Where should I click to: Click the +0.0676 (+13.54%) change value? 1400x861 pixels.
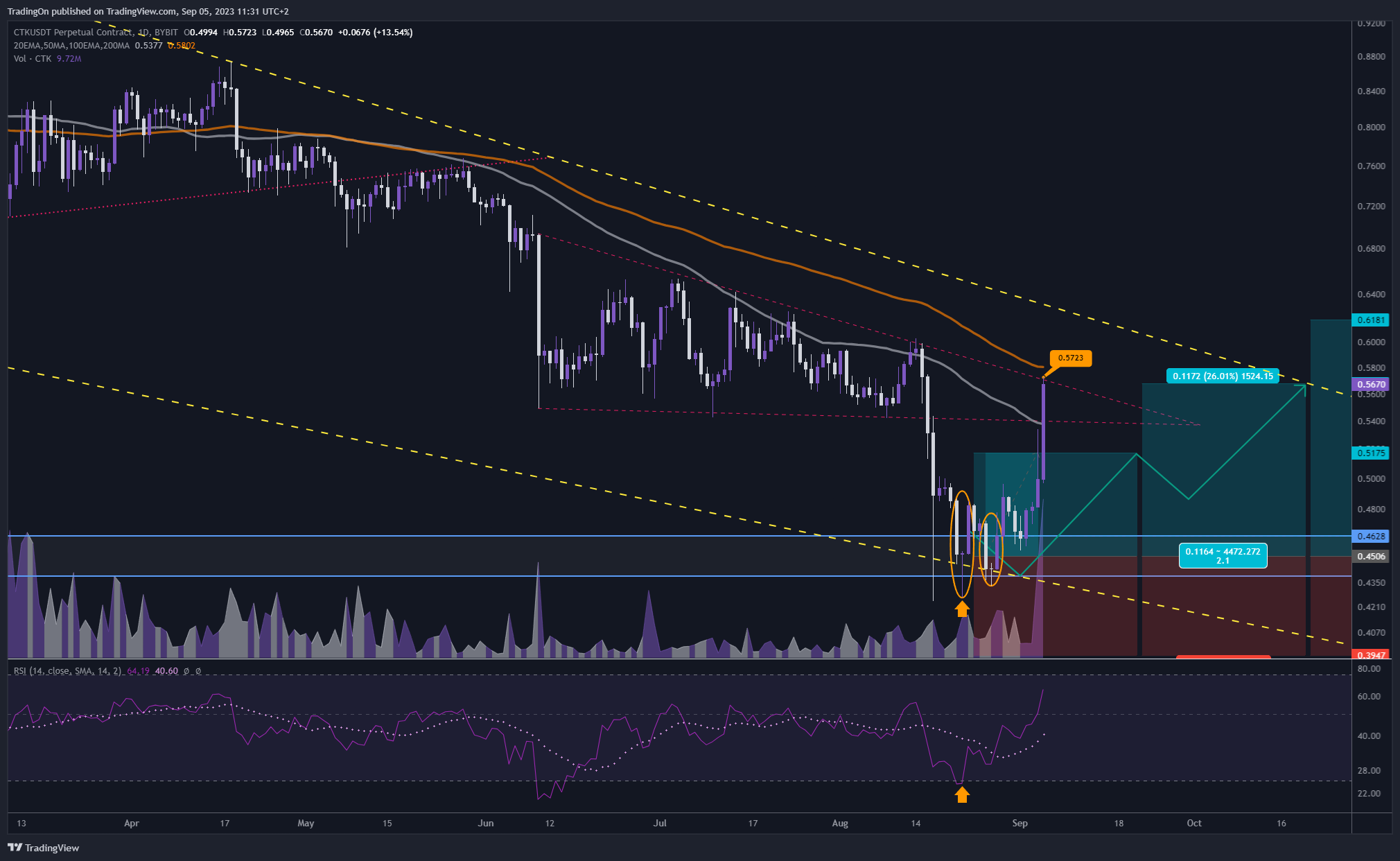[375, 33]
